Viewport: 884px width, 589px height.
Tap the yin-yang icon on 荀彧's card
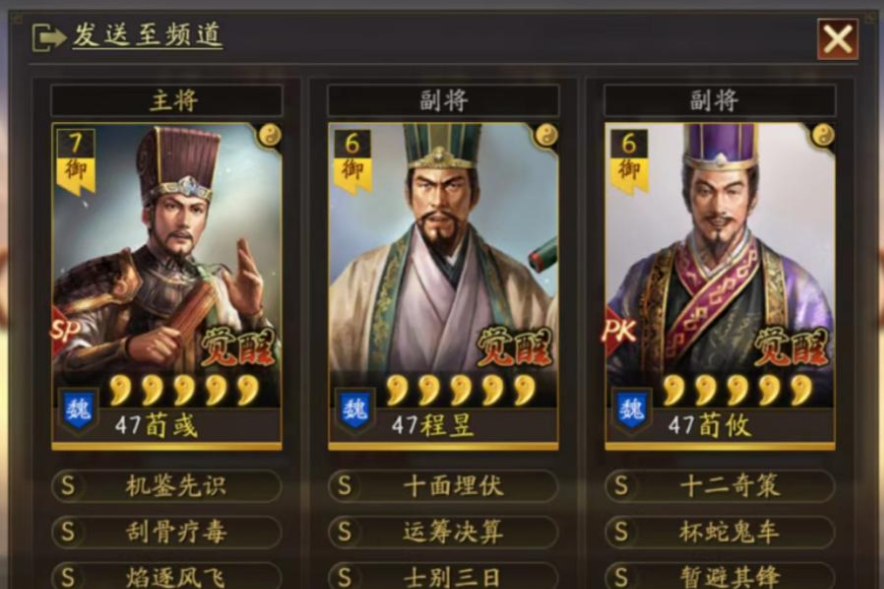[269, 136]
